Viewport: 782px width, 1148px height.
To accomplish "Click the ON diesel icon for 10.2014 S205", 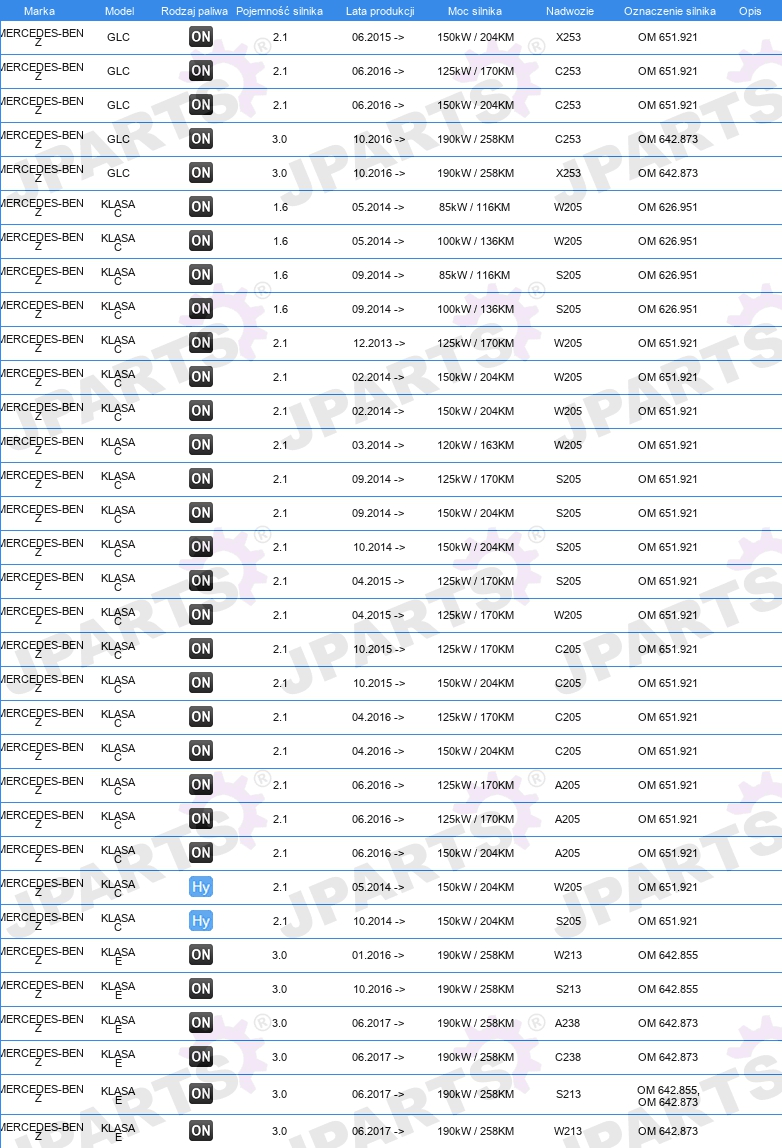I will (201, 547).
